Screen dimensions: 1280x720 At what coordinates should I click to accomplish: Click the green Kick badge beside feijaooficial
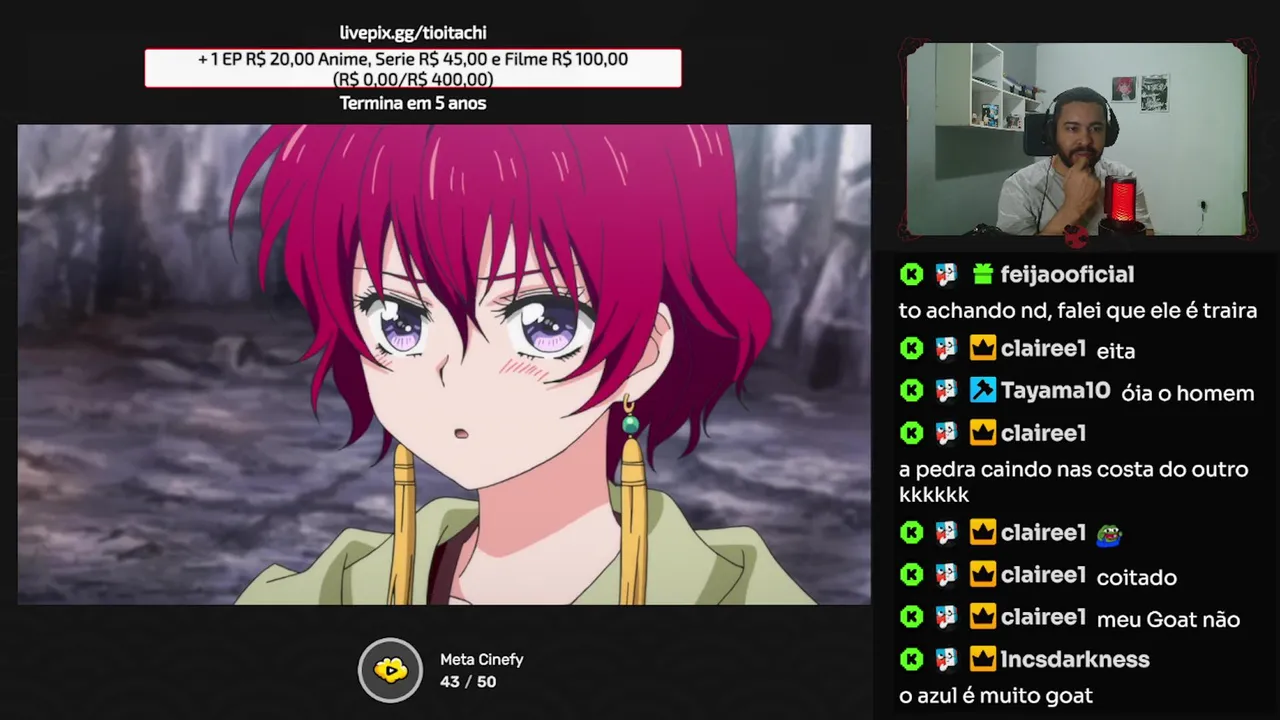tap(911, 274)
